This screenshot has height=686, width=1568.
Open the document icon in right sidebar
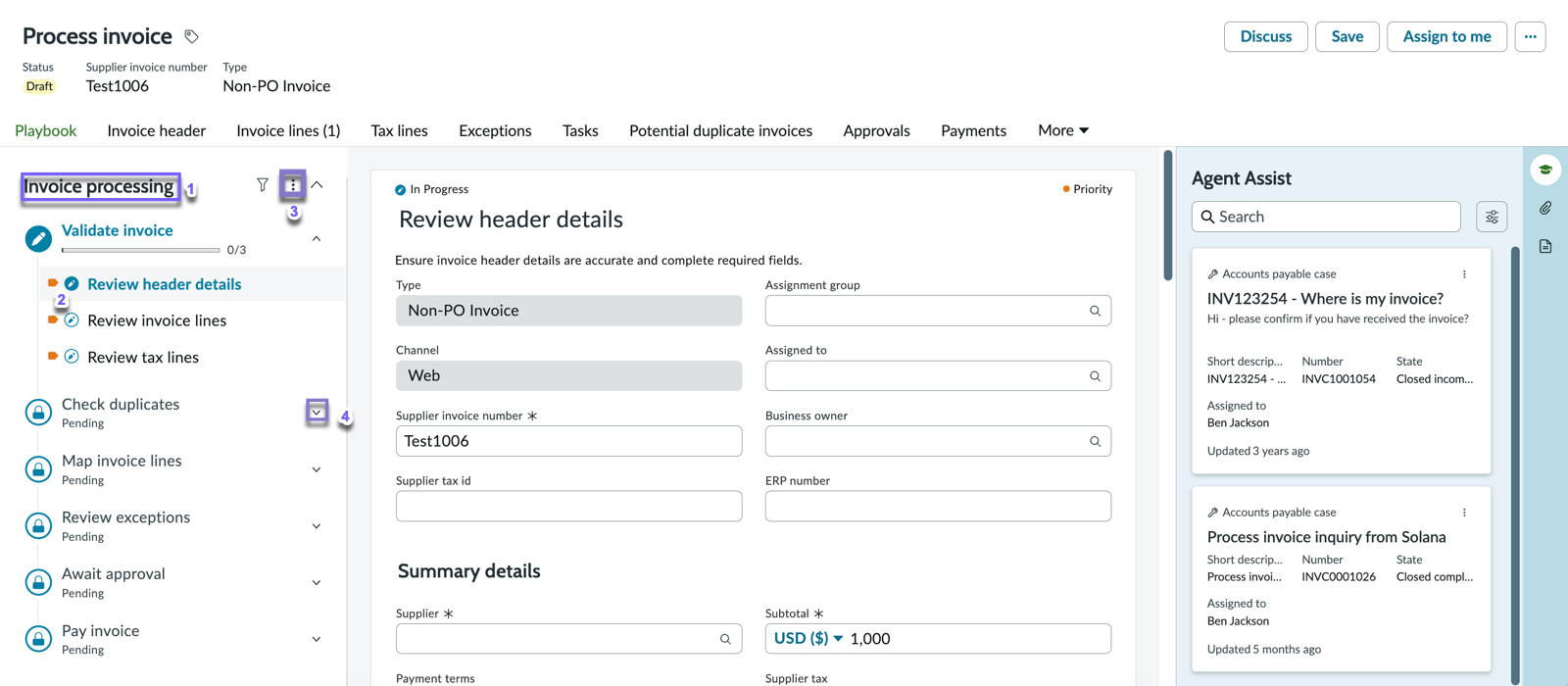click(1545, 246)
